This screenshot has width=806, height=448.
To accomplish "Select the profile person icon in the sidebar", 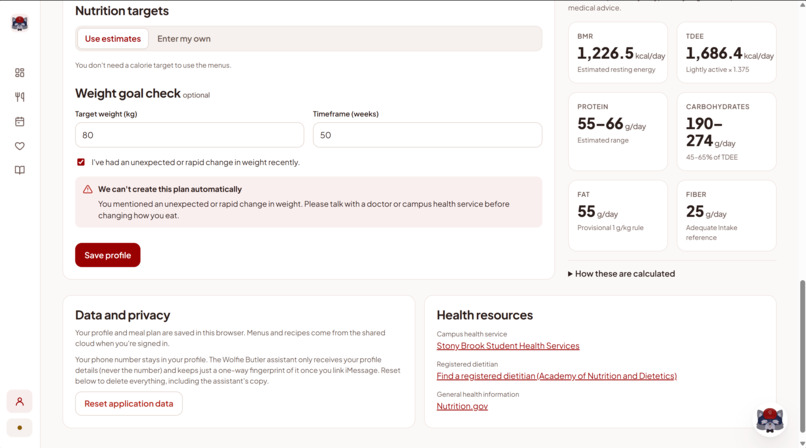I will [x=20, y=401].
